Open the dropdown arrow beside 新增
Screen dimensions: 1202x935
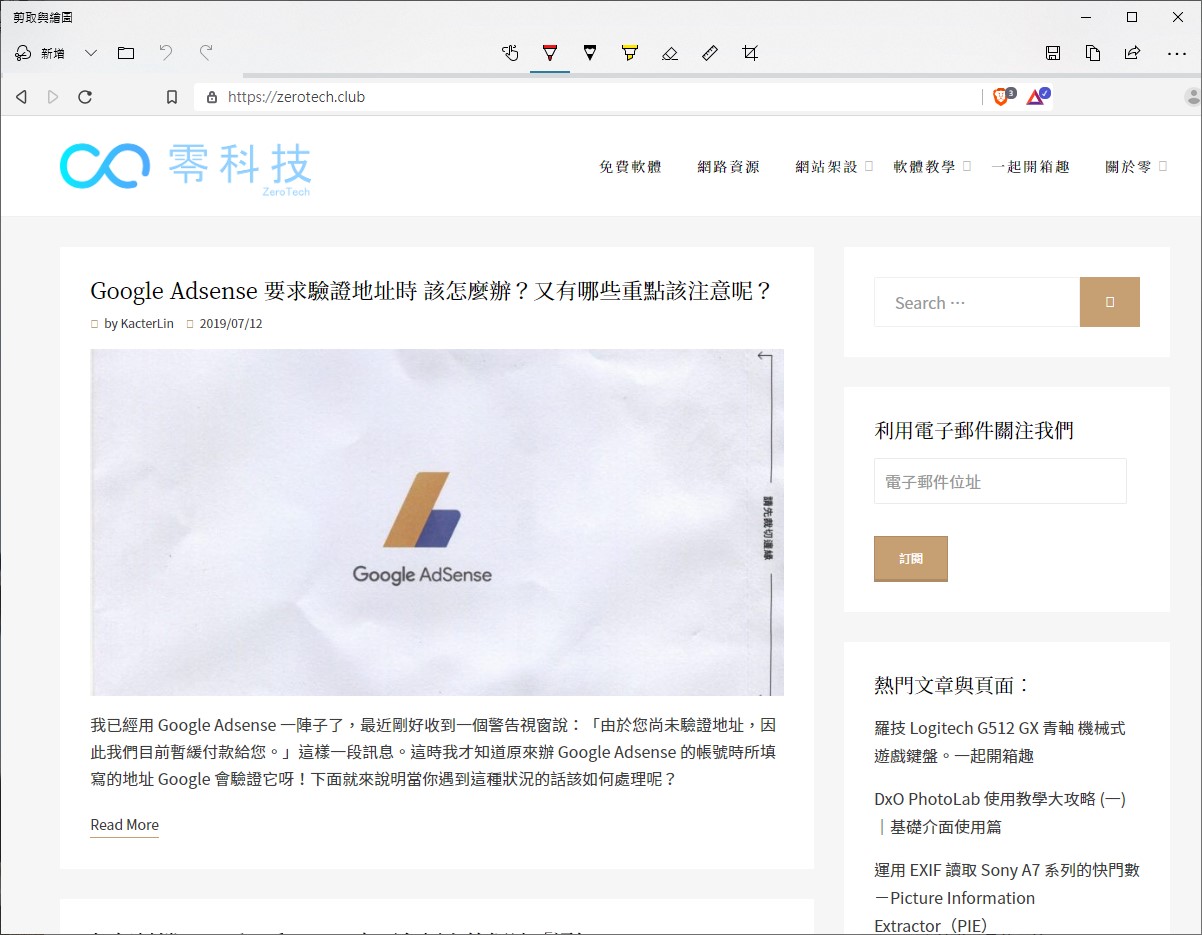pos(91,53)
